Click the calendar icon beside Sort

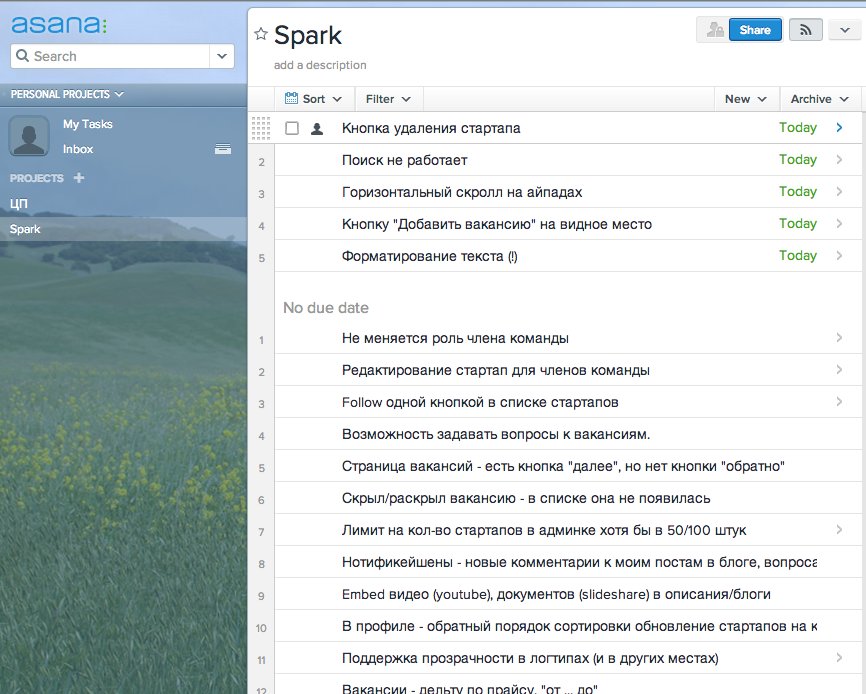tap(291, 99)
